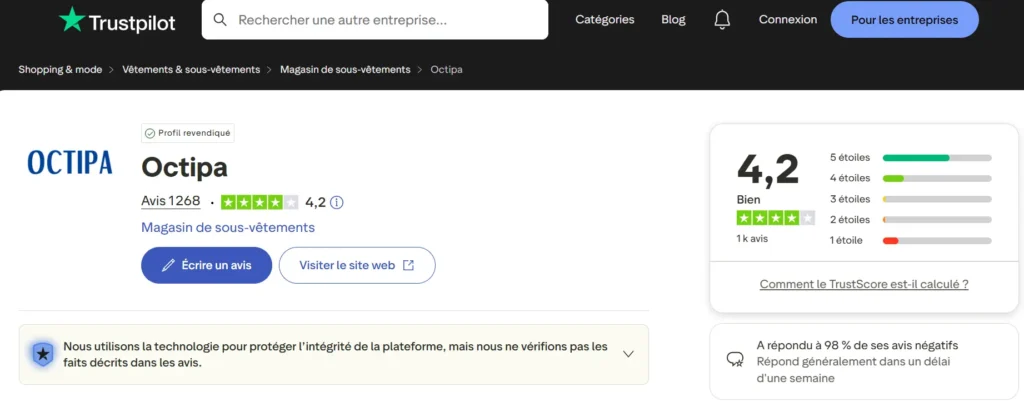
Task: Click the reply bubble icon beside response stats
Action: (x=735, y=360)
